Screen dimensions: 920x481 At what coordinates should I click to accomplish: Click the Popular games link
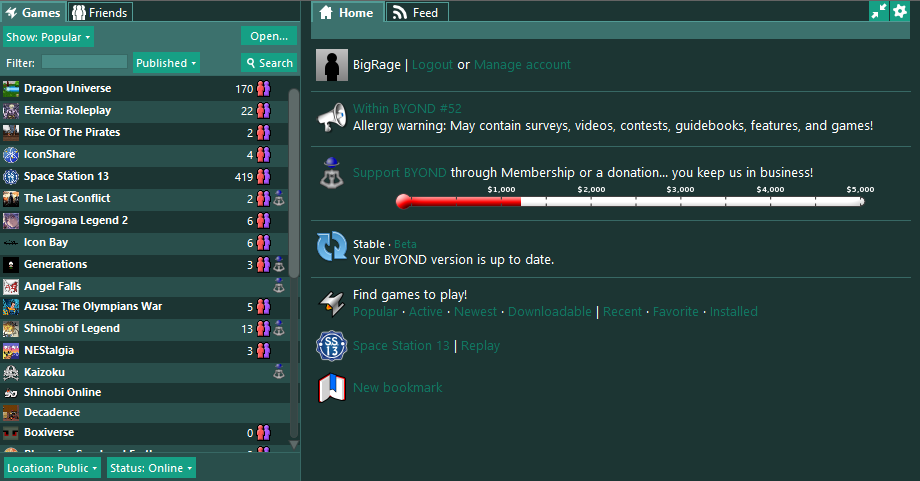point(375,311)
